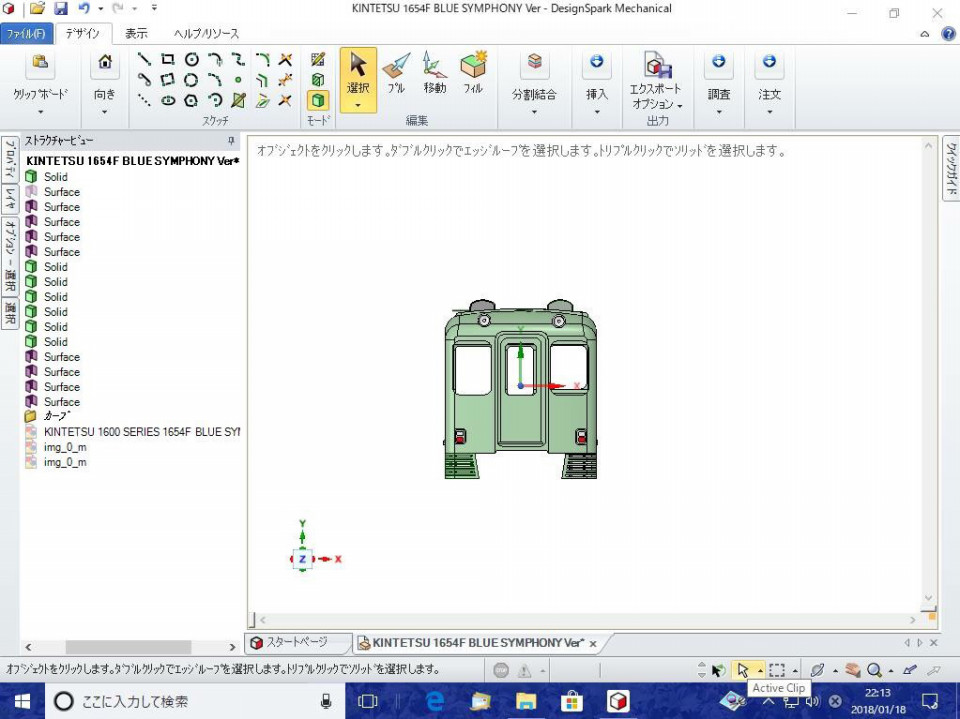Image resolution: width=960 pixels, height=719 pixels.
Task: Choose the Offset Curve tool
Action: coord(262,80)
